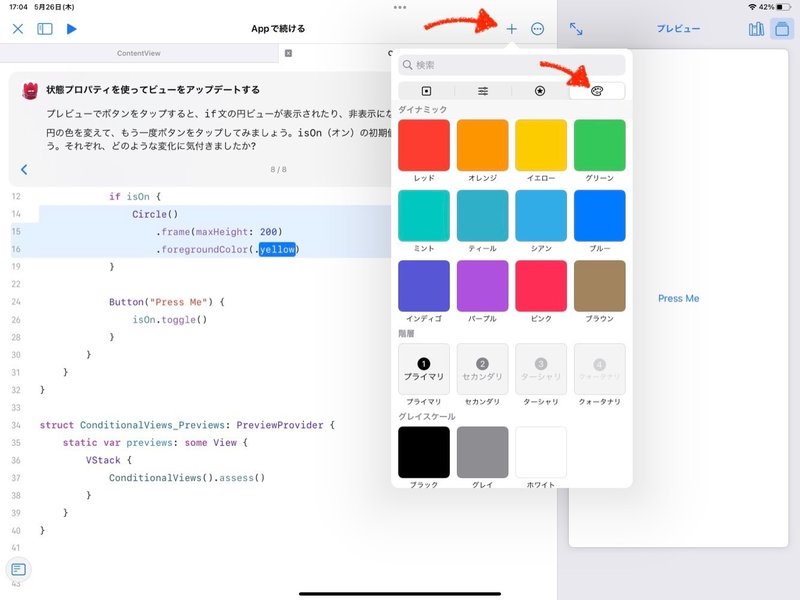This screenshot has height=600, width=800.
Task: Click the Circle() code line
Action: click(155, 214)
